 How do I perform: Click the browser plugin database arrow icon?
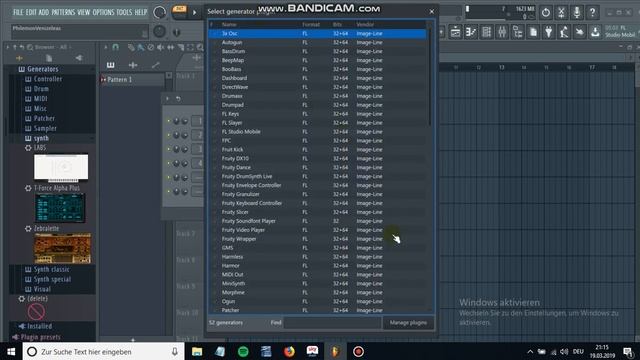coord(79,58)
